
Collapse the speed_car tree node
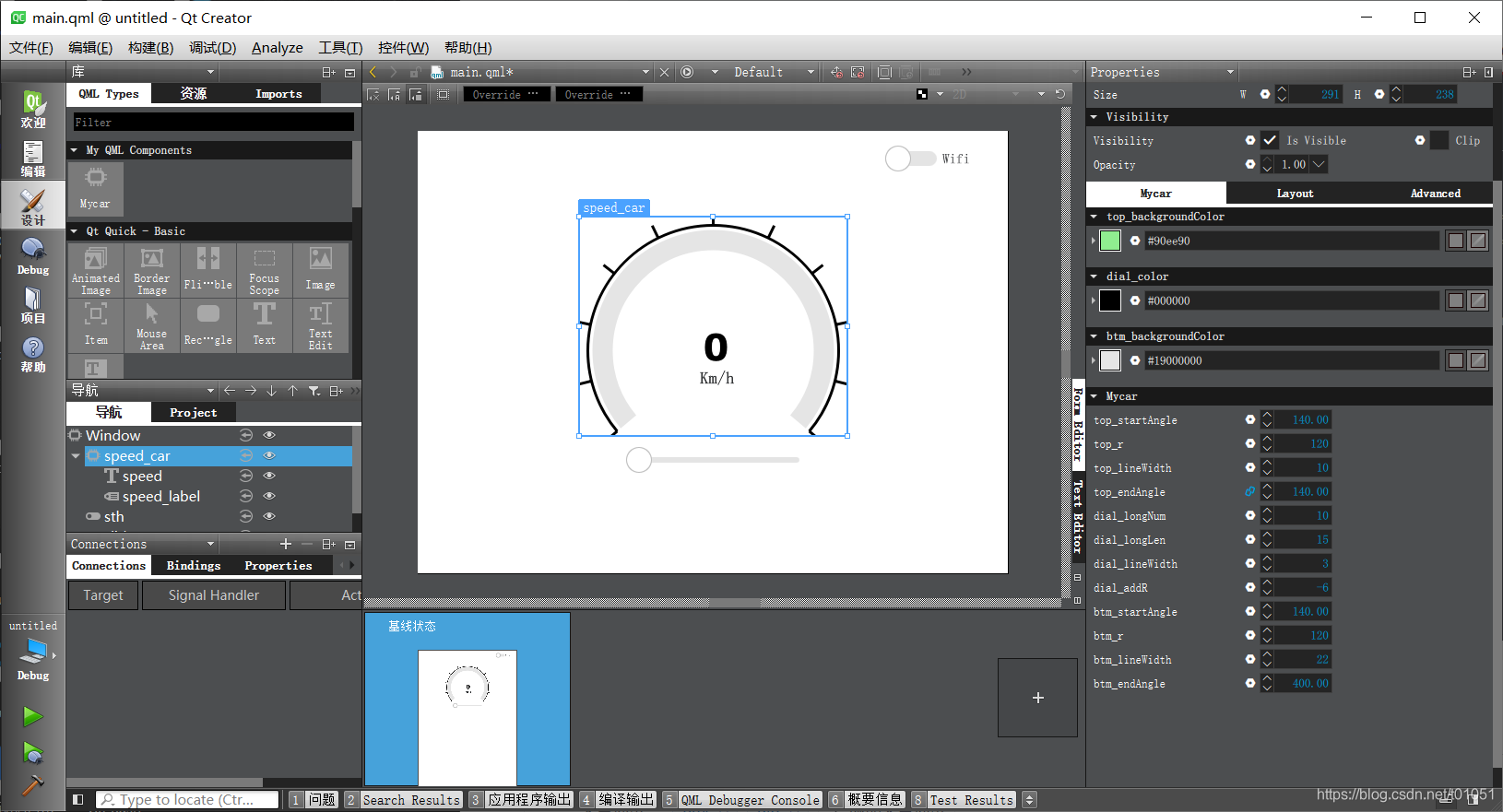coord(76,455)
